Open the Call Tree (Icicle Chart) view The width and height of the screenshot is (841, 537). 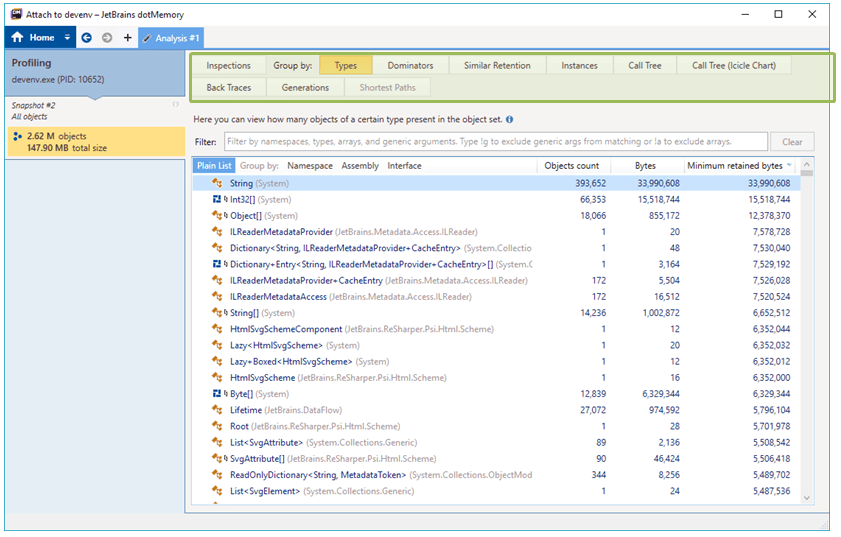tap(733, 66)
